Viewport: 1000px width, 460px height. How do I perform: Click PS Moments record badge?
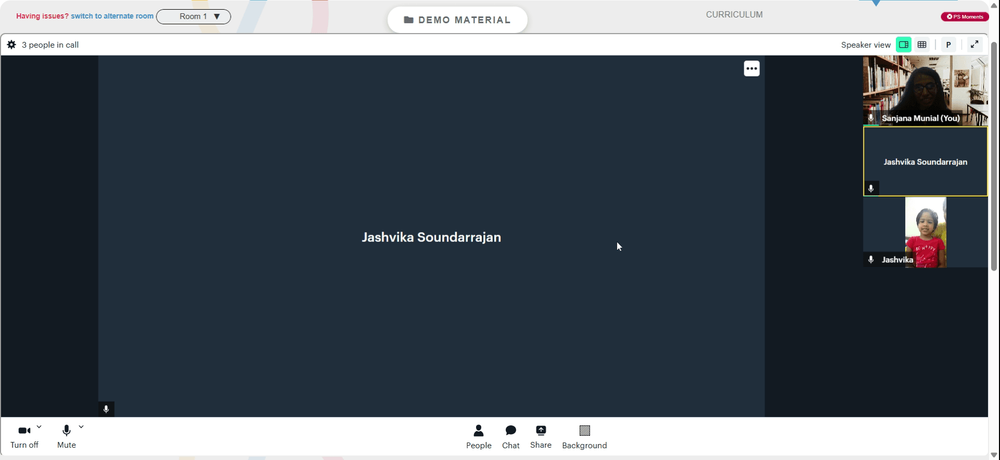click(x=964, y=17)
